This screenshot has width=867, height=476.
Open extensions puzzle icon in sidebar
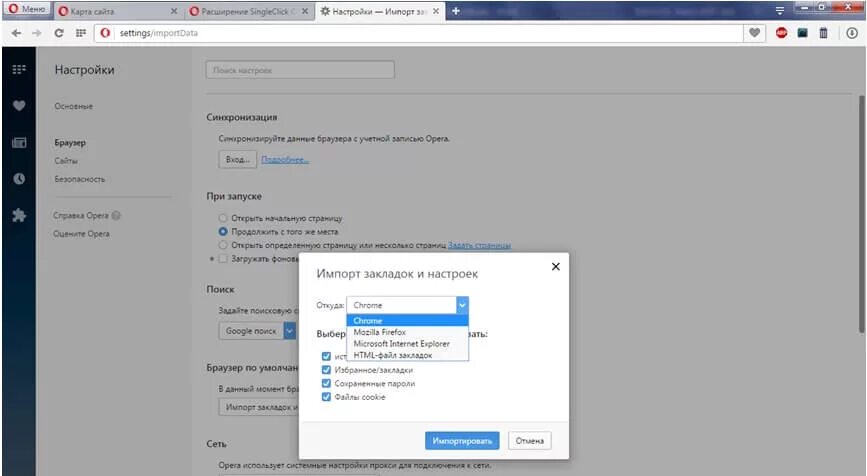(x=19, y=215)
